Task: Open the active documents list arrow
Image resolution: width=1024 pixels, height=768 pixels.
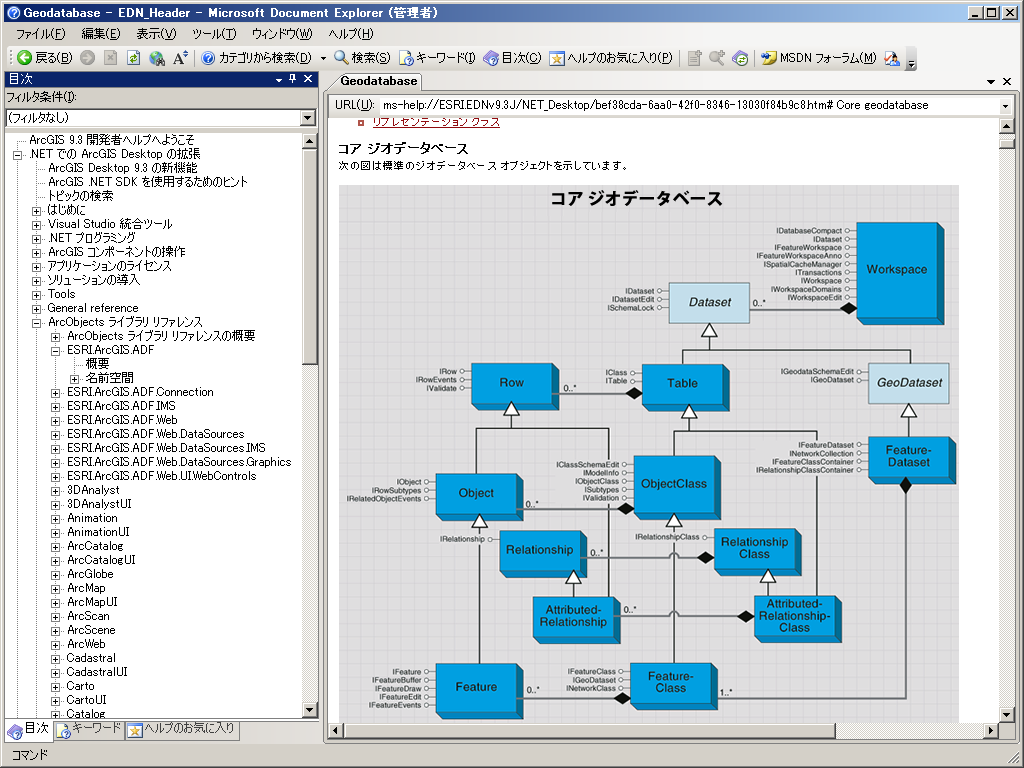Action: coord(991,82)
